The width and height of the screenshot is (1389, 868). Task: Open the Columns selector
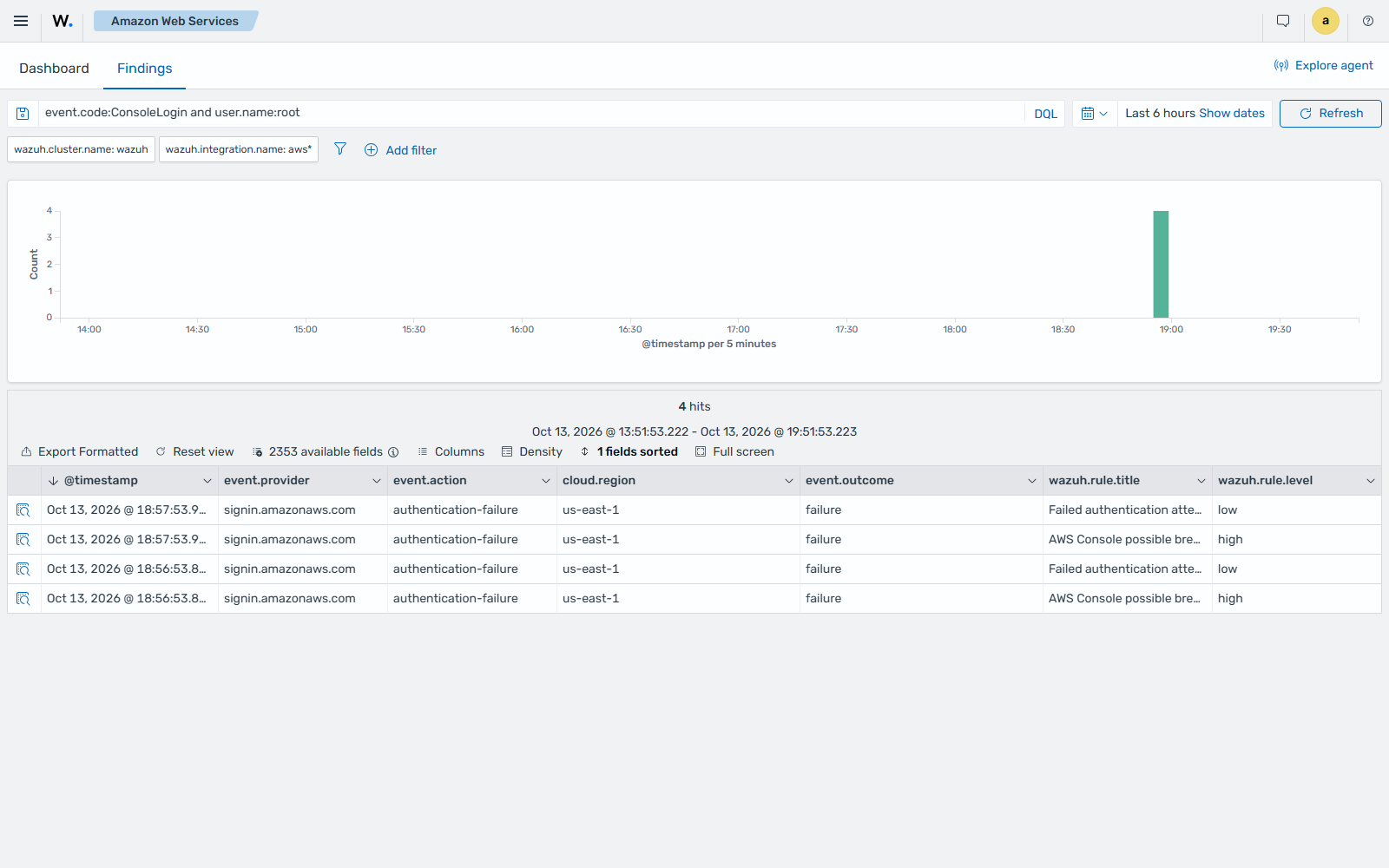(451, 452)
